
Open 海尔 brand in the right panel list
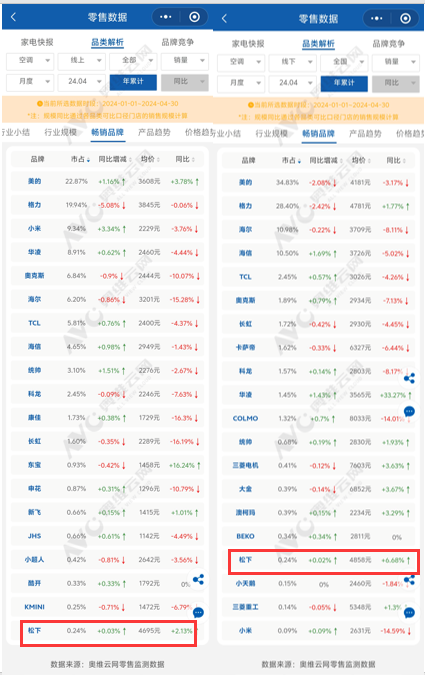coord(245,229)
